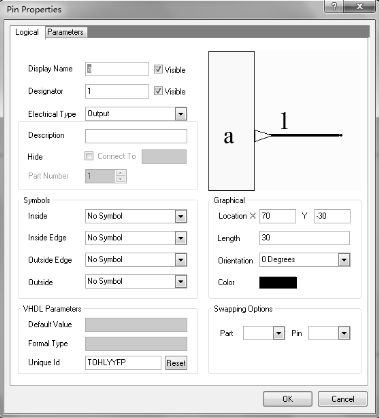Increase the Part Number stepper value
379x418 pixels.
click(121, 173)
